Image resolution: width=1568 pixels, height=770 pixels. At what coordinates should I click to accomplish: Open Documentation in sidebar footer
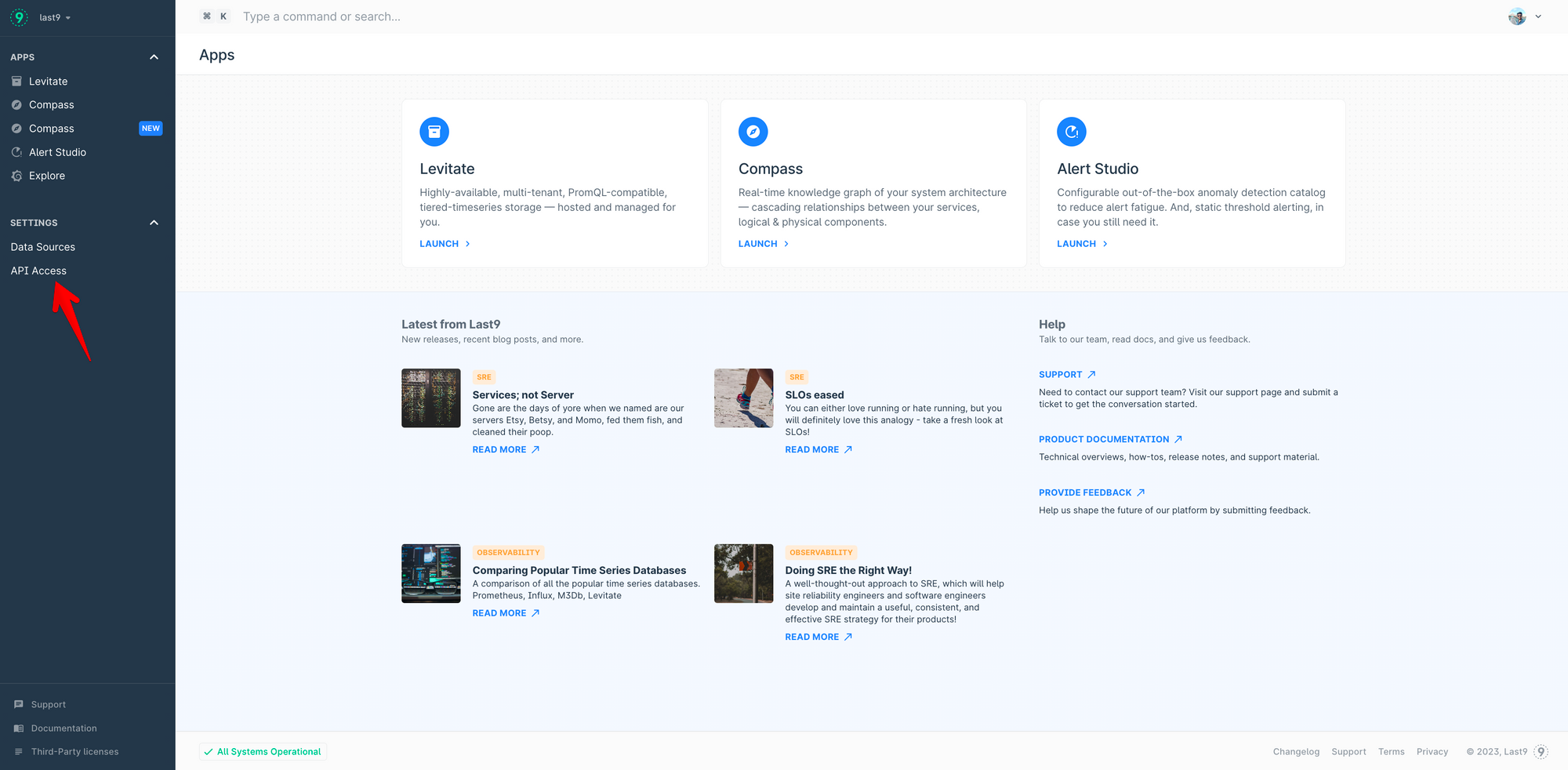click(64, 728)
